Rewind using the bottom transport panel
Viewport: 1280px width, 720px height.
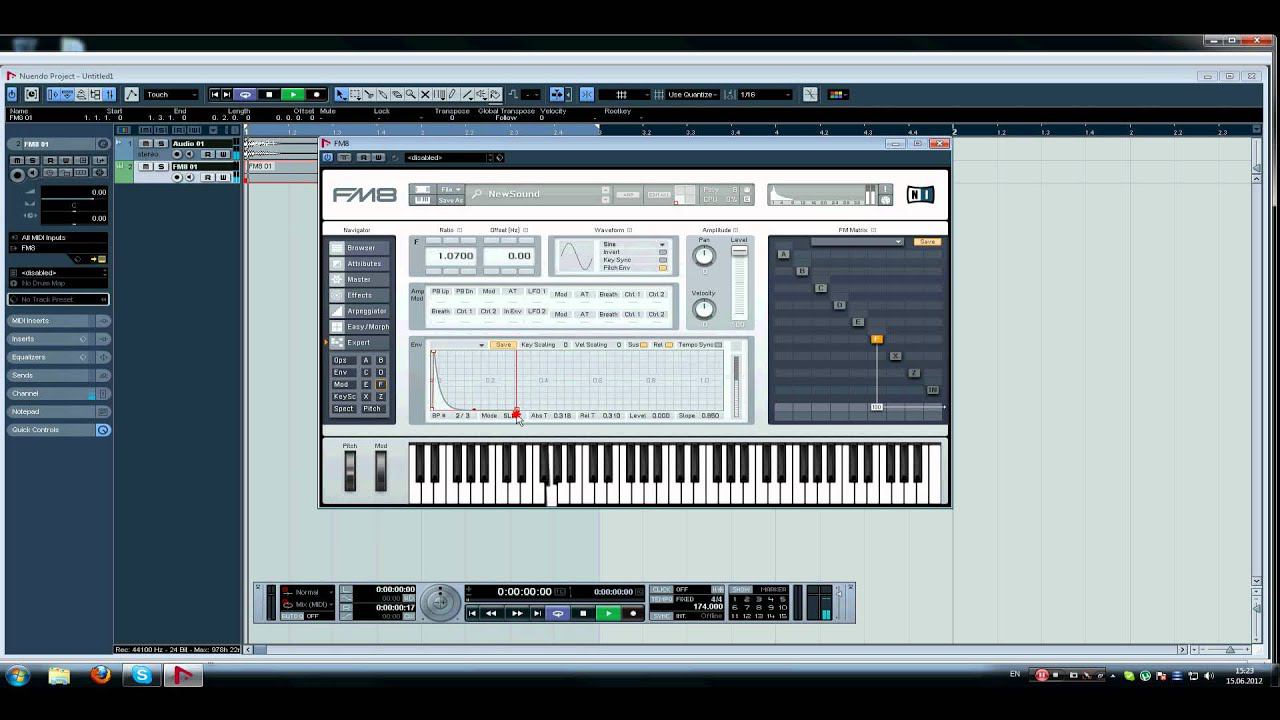point(491,613)
